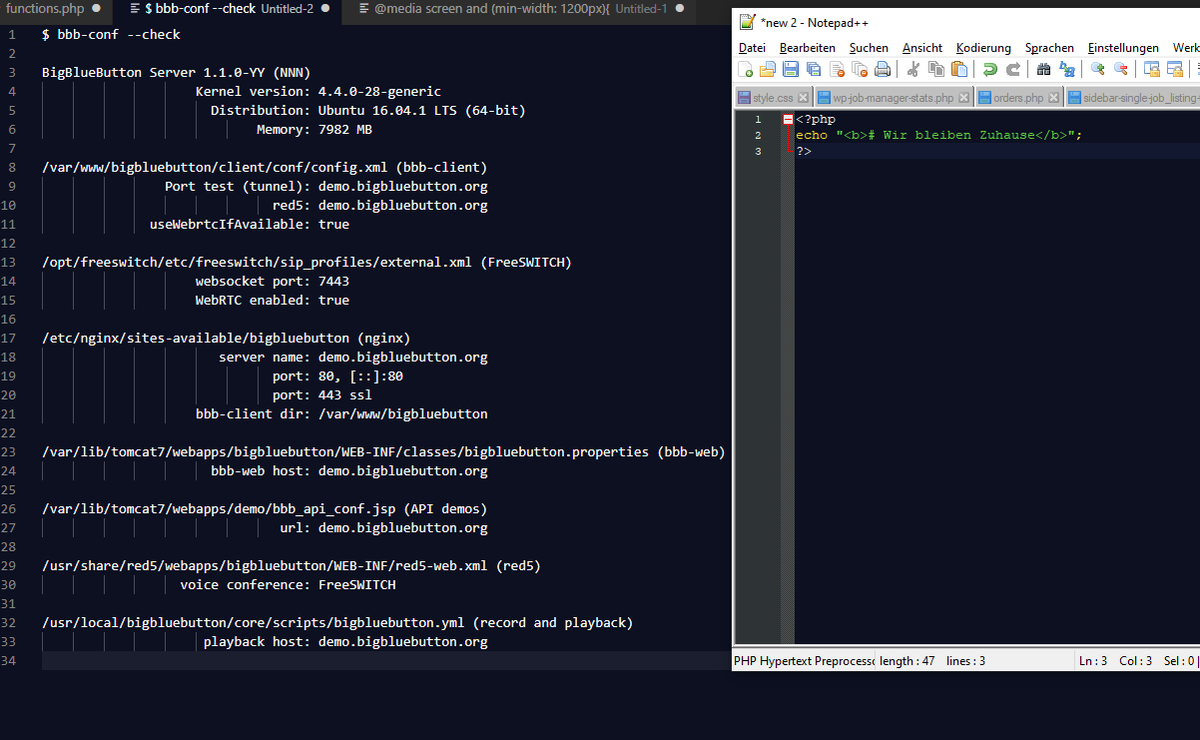Open the Ansicht menu
The width and height of the screenshot is (1200, 740).
point(922,48)
